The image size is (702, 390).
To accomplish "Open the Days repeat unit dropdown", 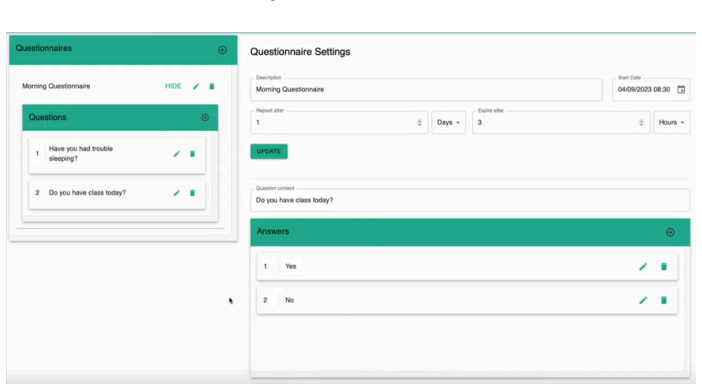I will [x=449, y=122].
